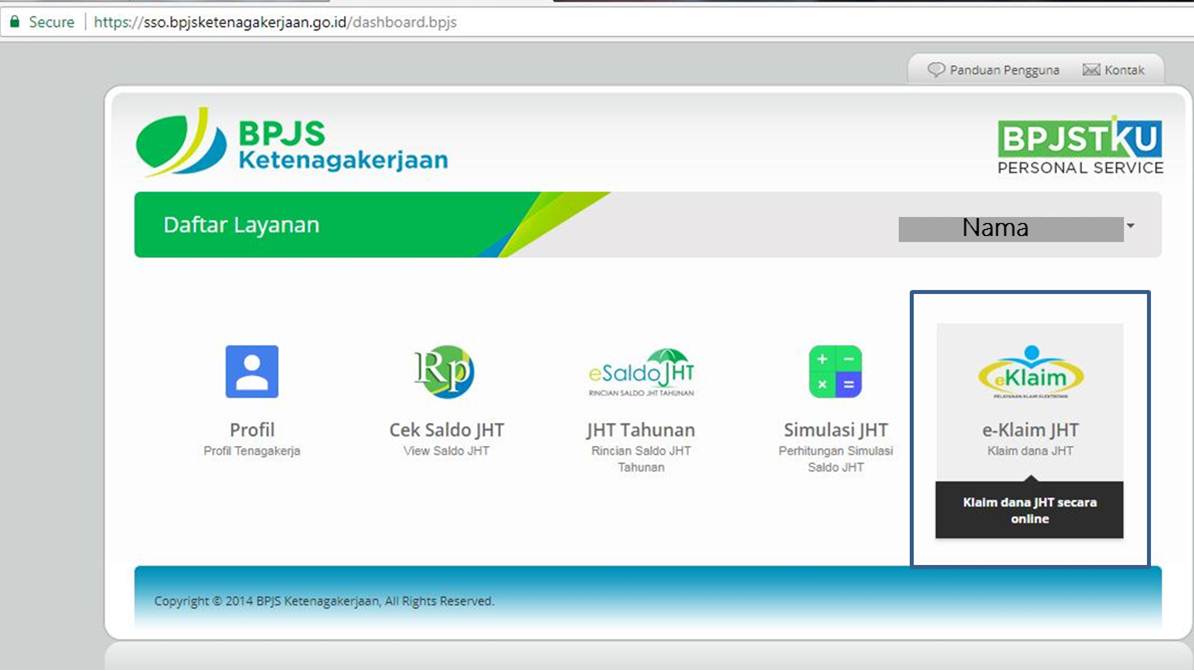Open the Simulasi JHT calculator icon
The height and width of the screenshot is (670, 1194).
pyautogui.click(x=835, y=372)
